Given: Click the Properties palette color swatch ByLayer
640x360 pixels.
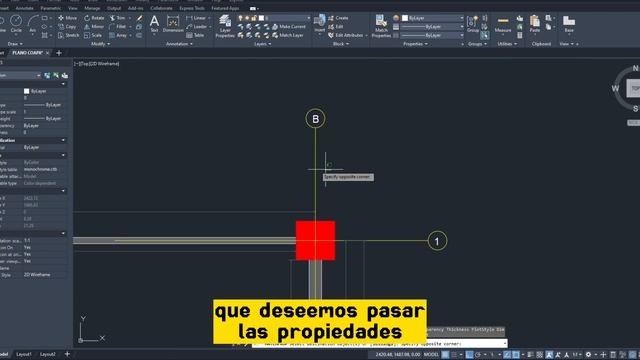Looking at the screenshot, I should coord(27,91).
